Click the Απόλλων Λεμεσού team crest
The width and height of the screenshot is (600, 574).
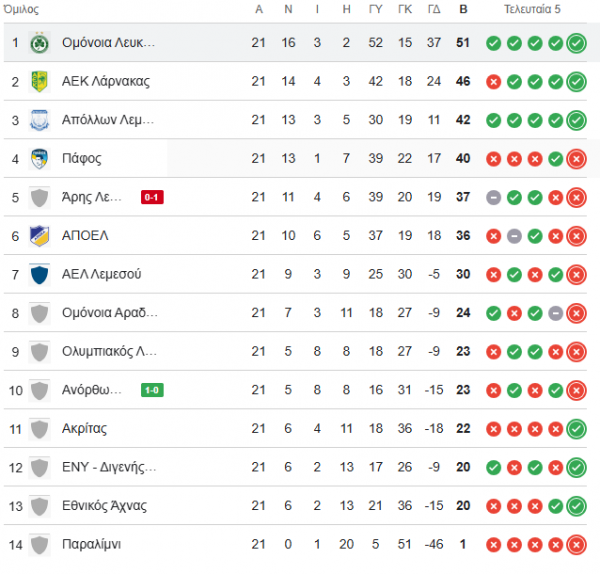tap(39, 120)
